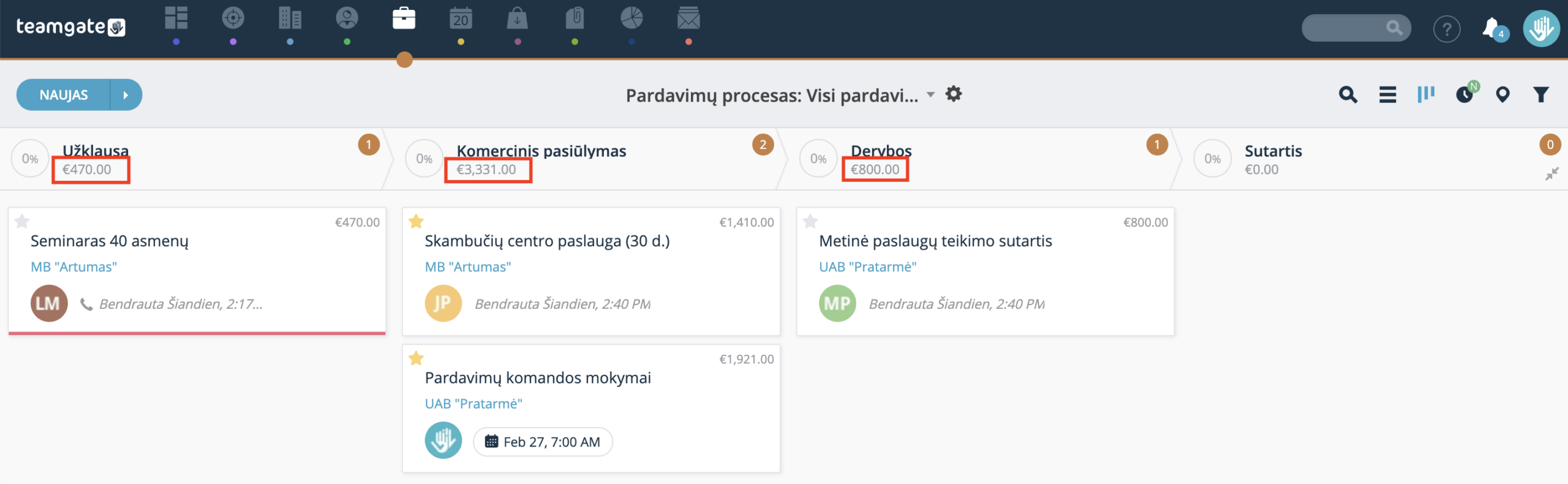Open the leads target icon
This screenshot has width=1568, height=484.
pyautogui.click(x=233, y=18)
